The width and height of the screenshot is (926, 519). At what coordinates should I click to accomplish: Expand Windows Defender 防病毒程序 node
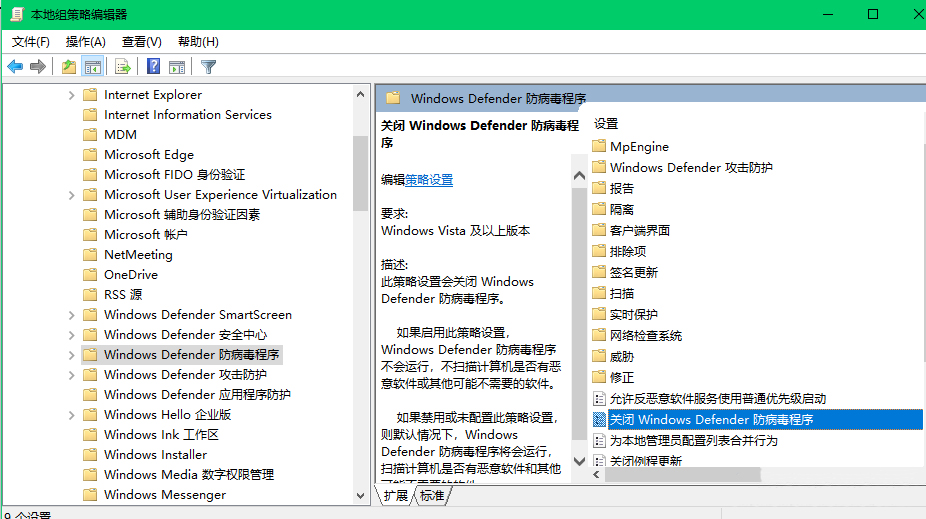[71, 355]
